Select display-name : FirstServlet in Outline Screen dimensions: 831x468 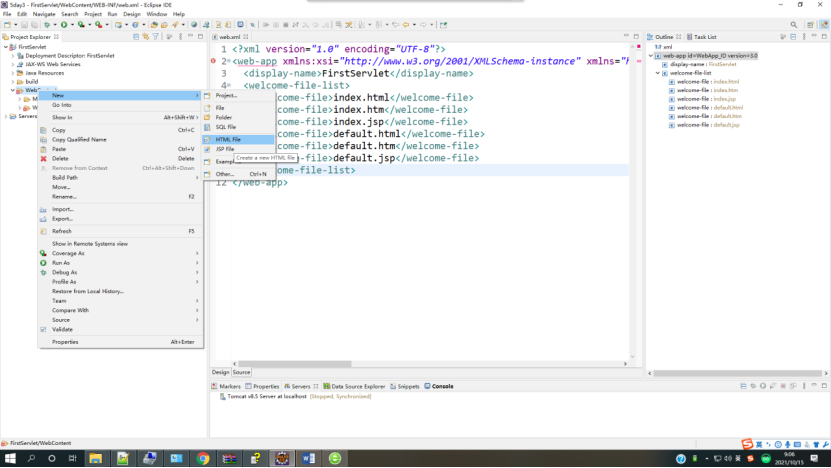(703, 64)
